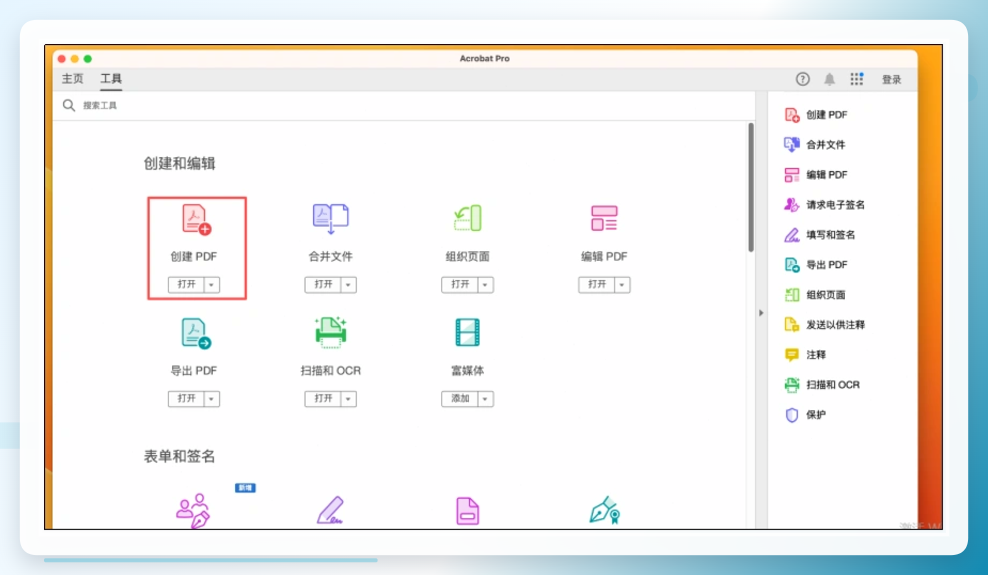Expand the dropdown arrow next to 创建 PDF 打开
This screenshot has width=988, height=575.
point(212,285)
